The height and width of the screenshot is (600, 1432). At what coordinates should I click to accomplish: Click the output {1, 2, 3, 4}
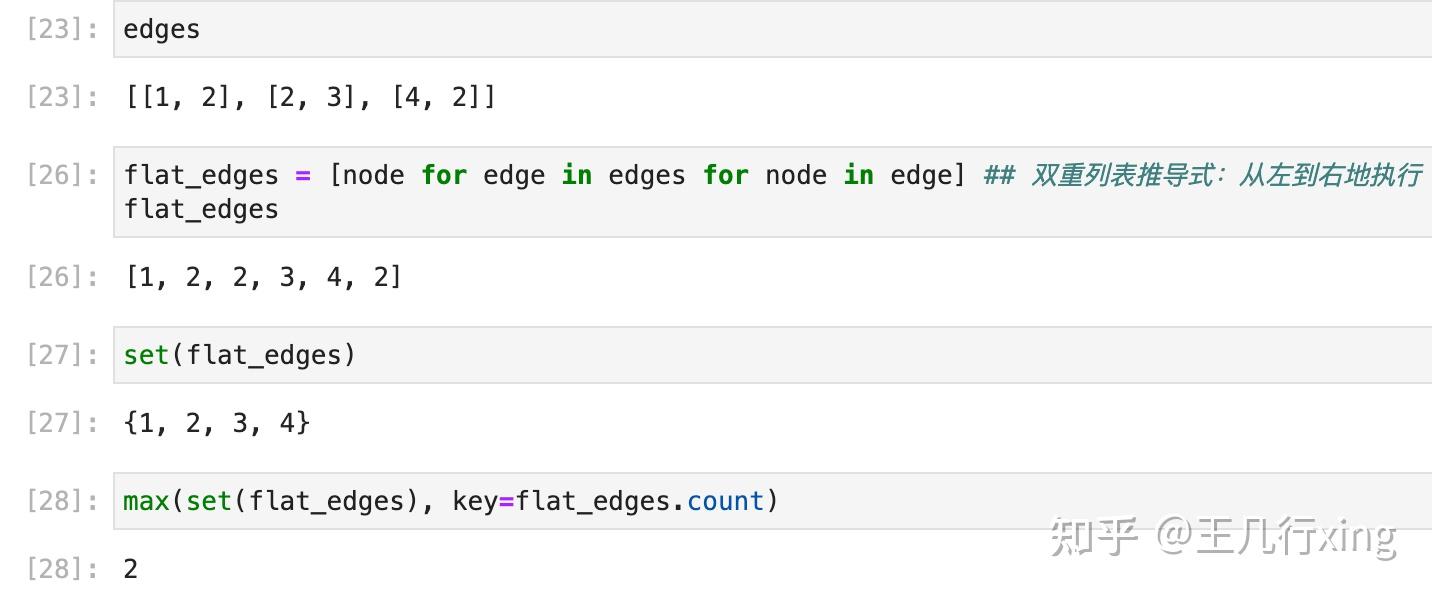[217, 423]
